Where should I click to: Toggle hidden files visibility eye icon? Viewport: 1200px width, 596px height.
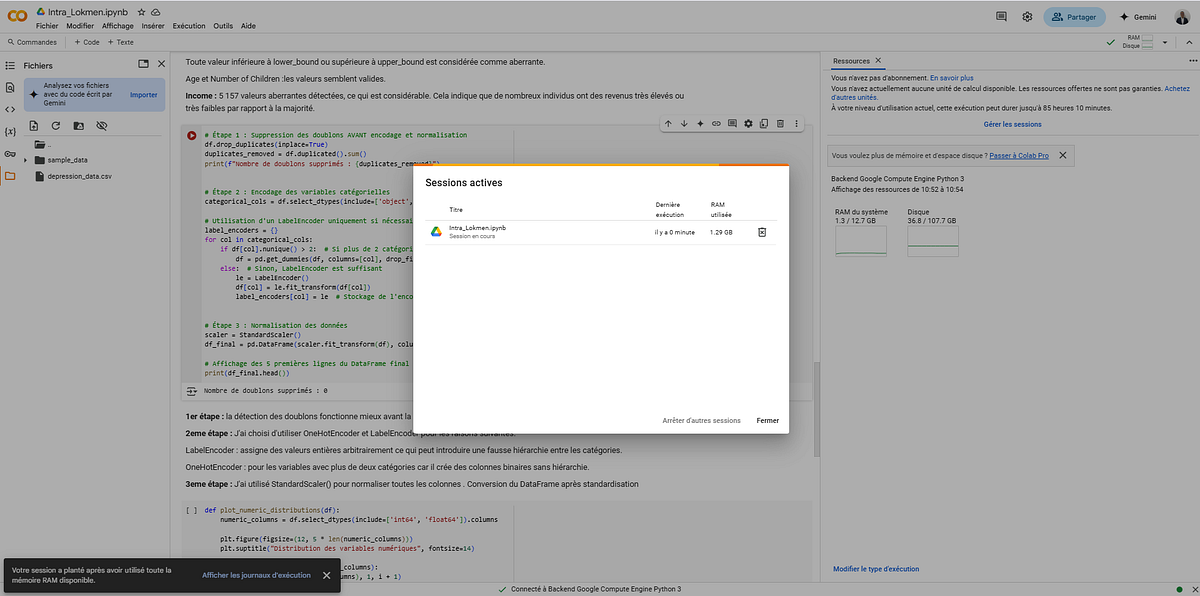[101, 126]
